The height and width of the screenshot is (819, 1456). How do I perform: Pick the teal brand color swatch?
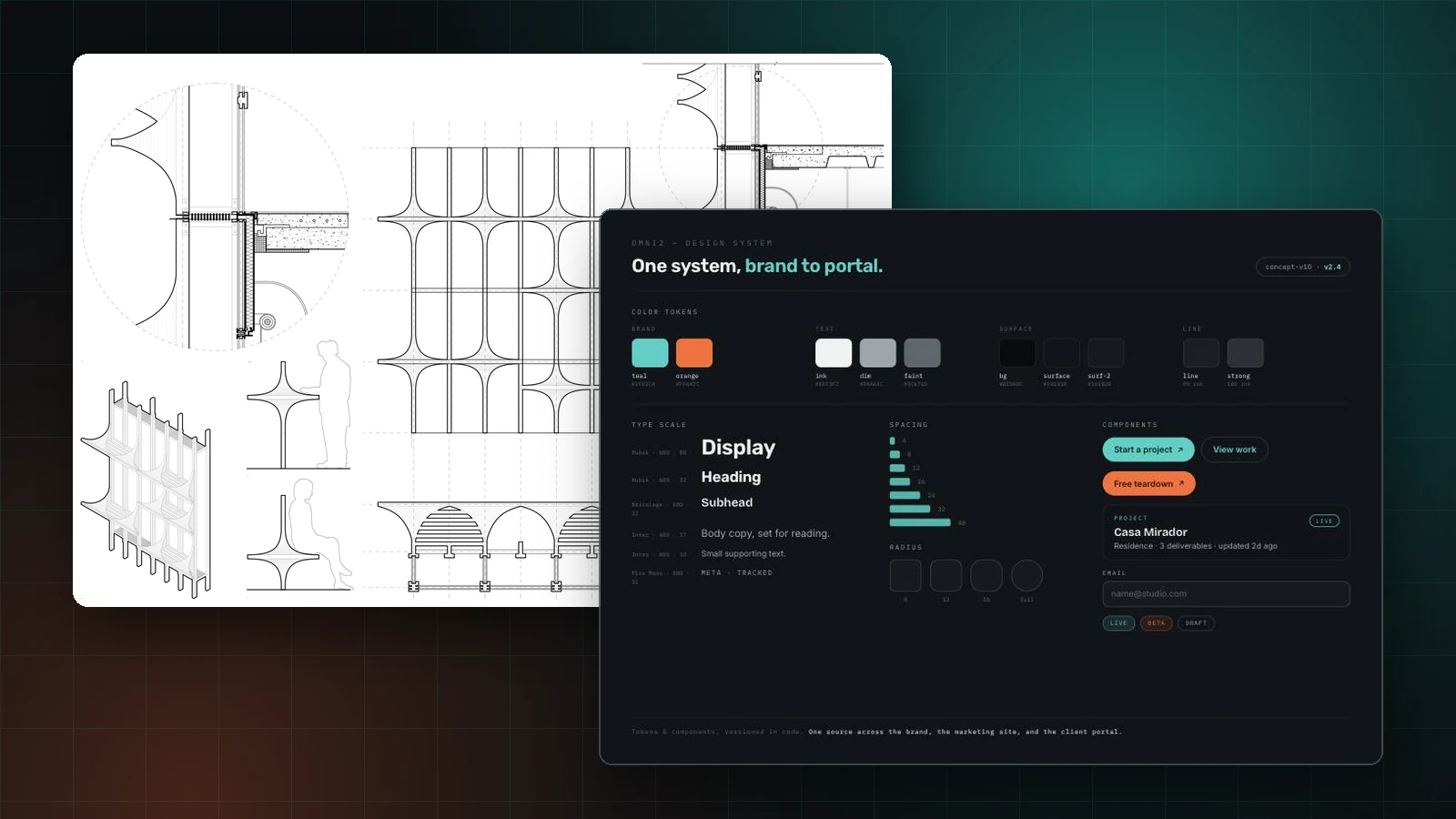650,352
